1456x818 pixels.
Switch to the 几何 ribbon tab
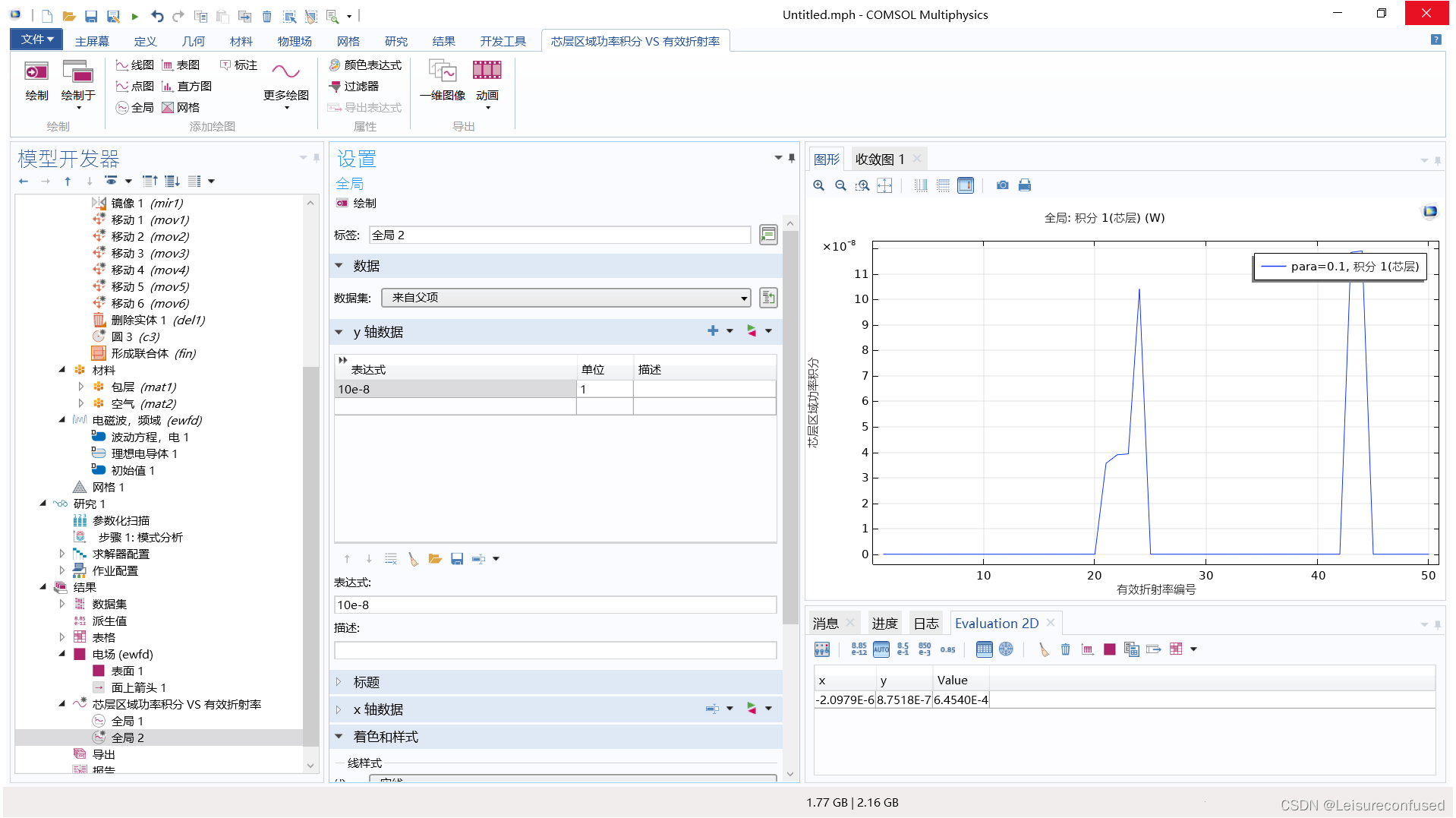(194, 41)
